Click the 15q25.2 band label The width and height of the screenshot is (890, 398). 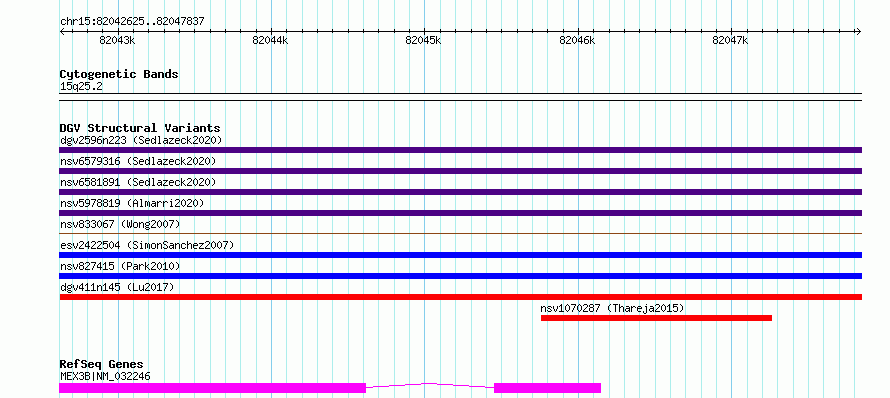point(81,86)
